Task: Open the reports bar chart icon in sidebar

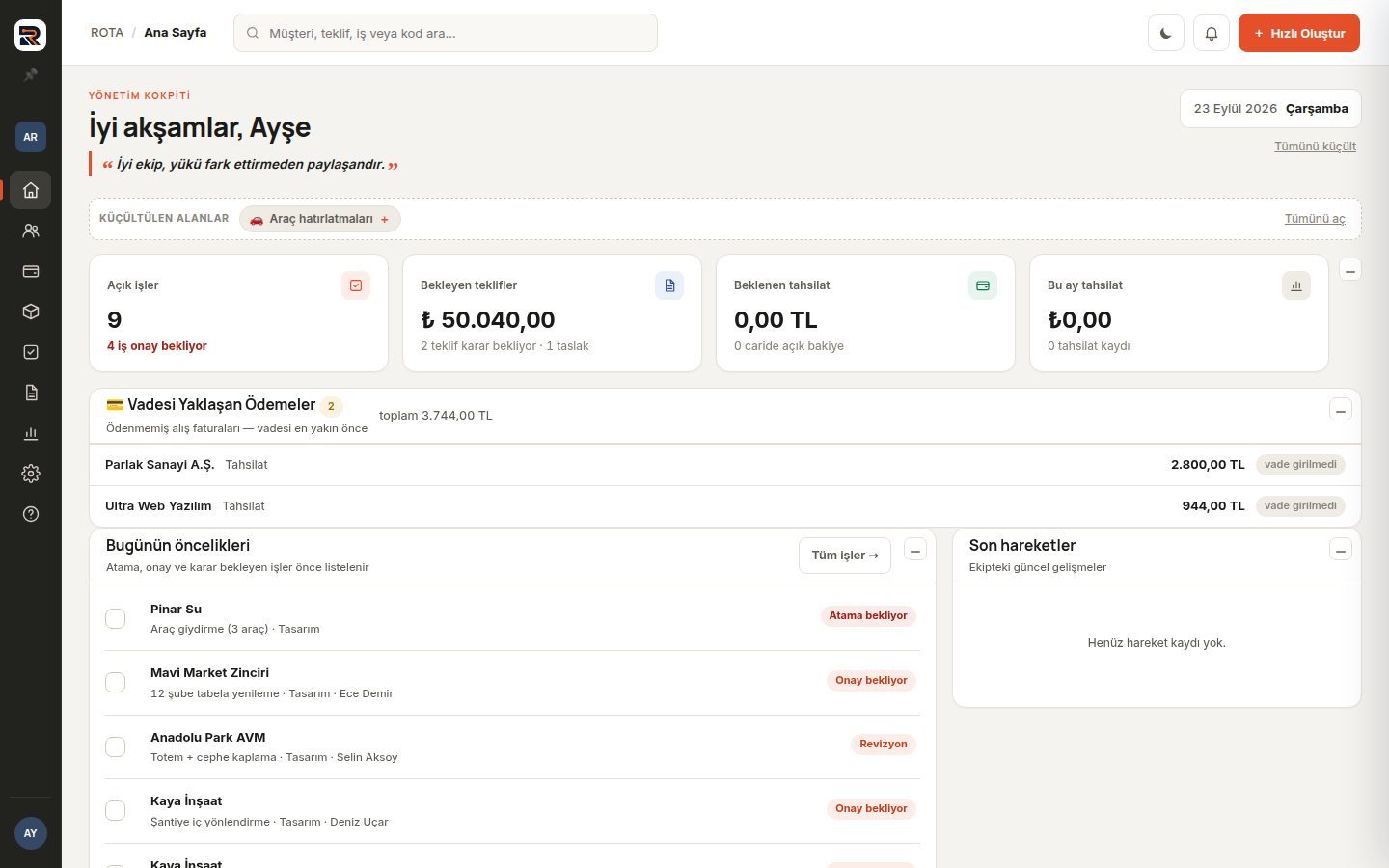Action: pyautogui.click(x=31, y=433)
